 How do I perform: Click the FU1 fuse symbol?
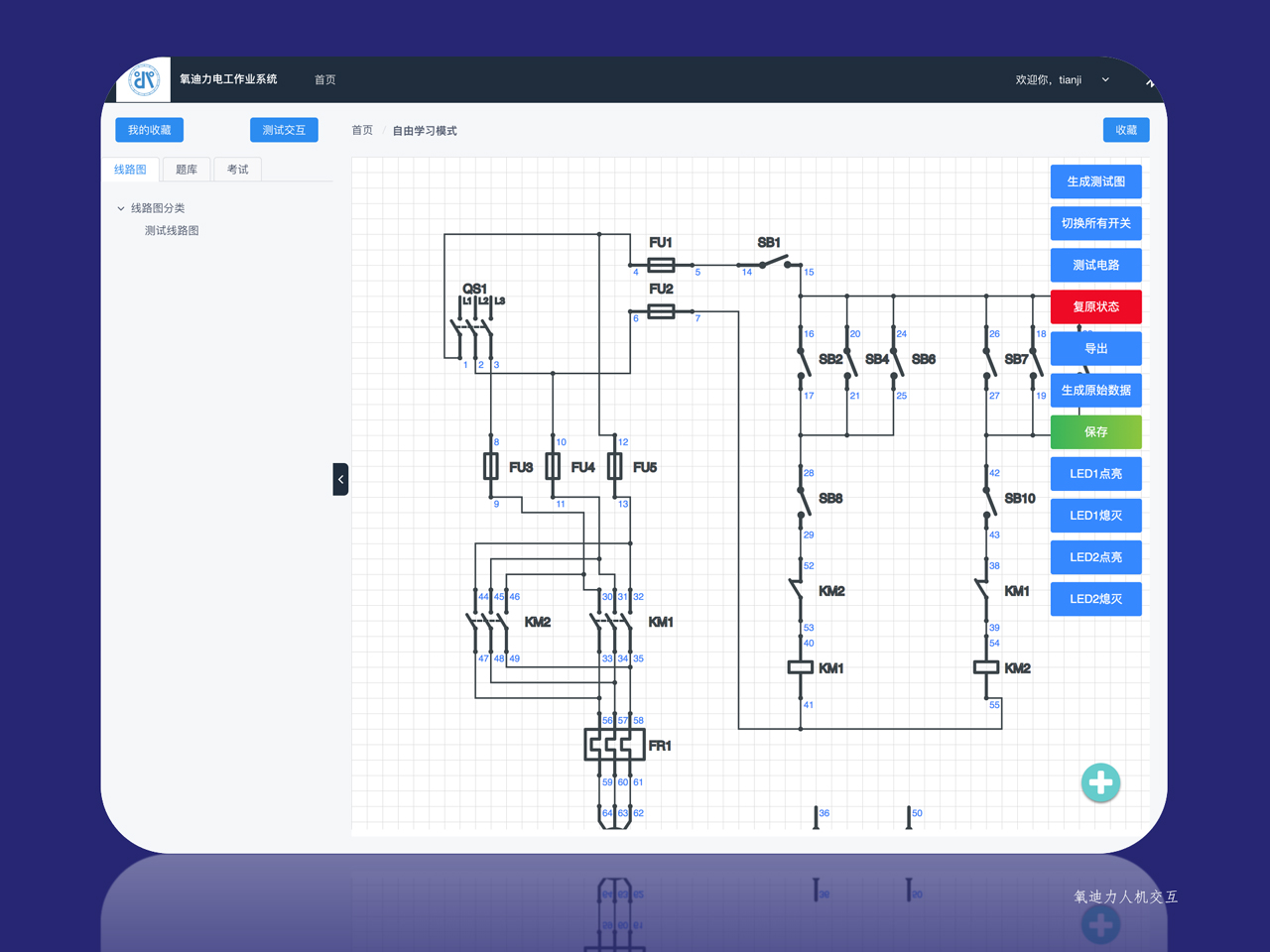coord(661,265)
